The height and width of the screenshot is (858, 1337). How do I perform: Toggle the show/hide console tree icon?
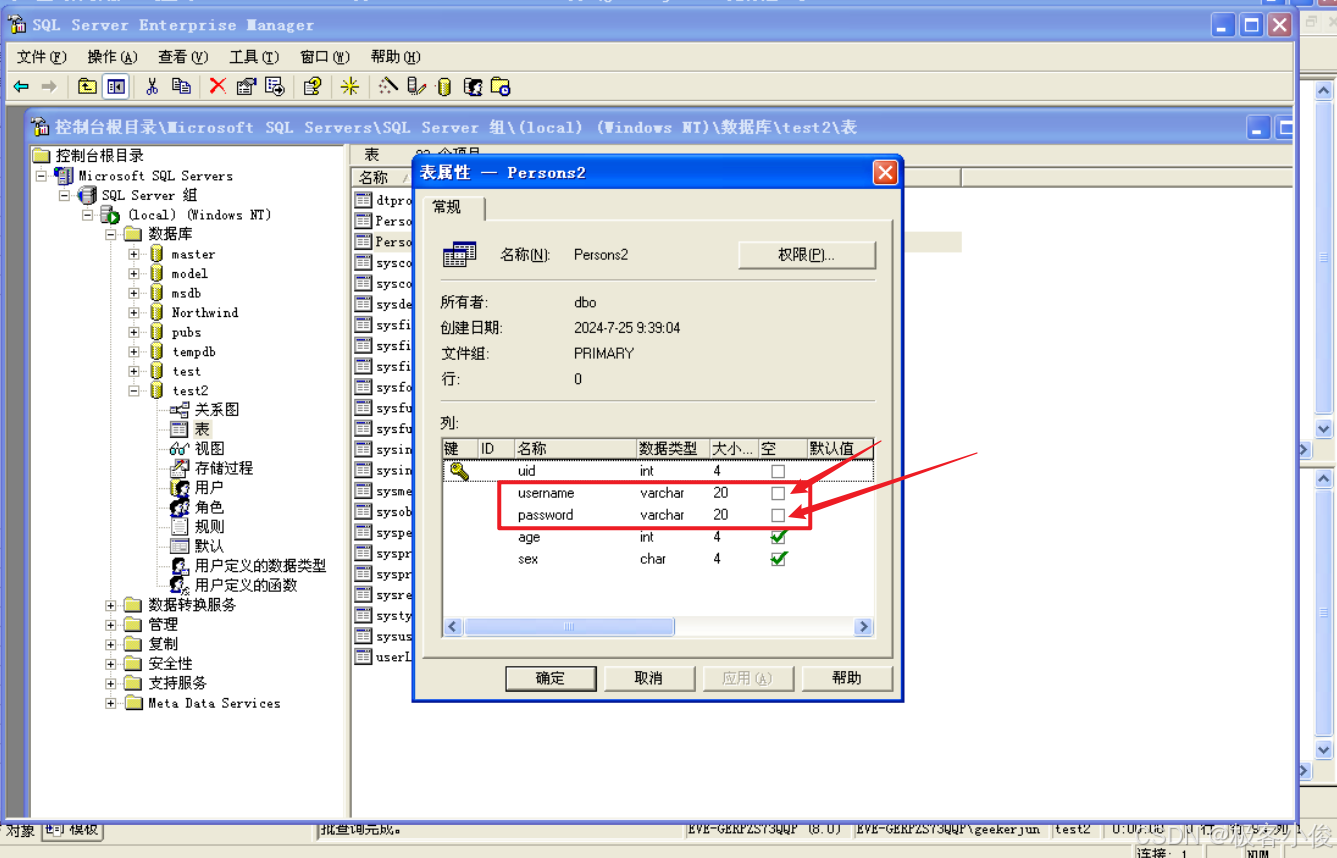pos(116,87)
